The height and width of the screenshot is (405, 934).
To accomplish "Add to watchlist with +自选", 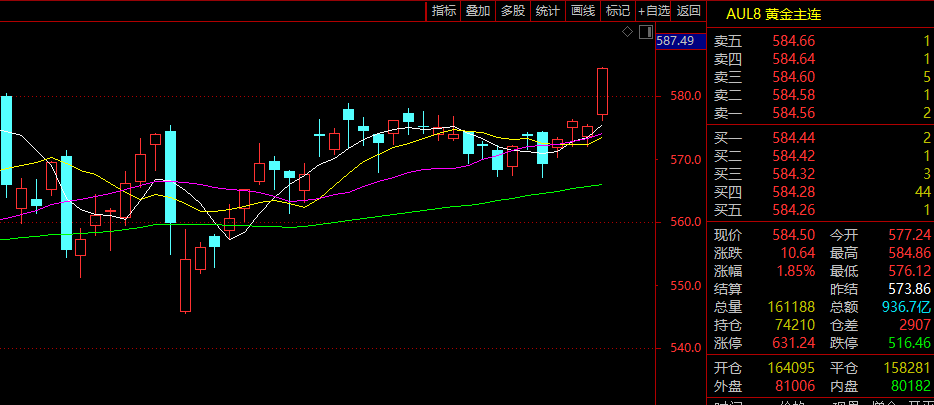I will coord(653,10).
